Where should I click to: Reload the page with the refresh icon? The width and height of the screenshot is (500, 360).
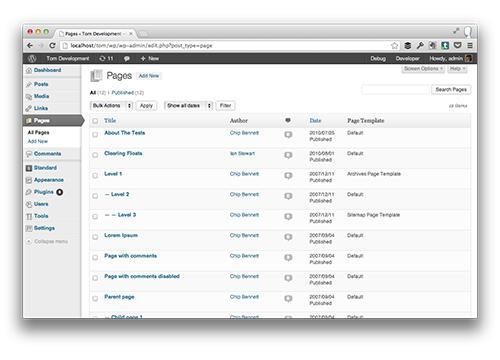[x=52, y=45]
